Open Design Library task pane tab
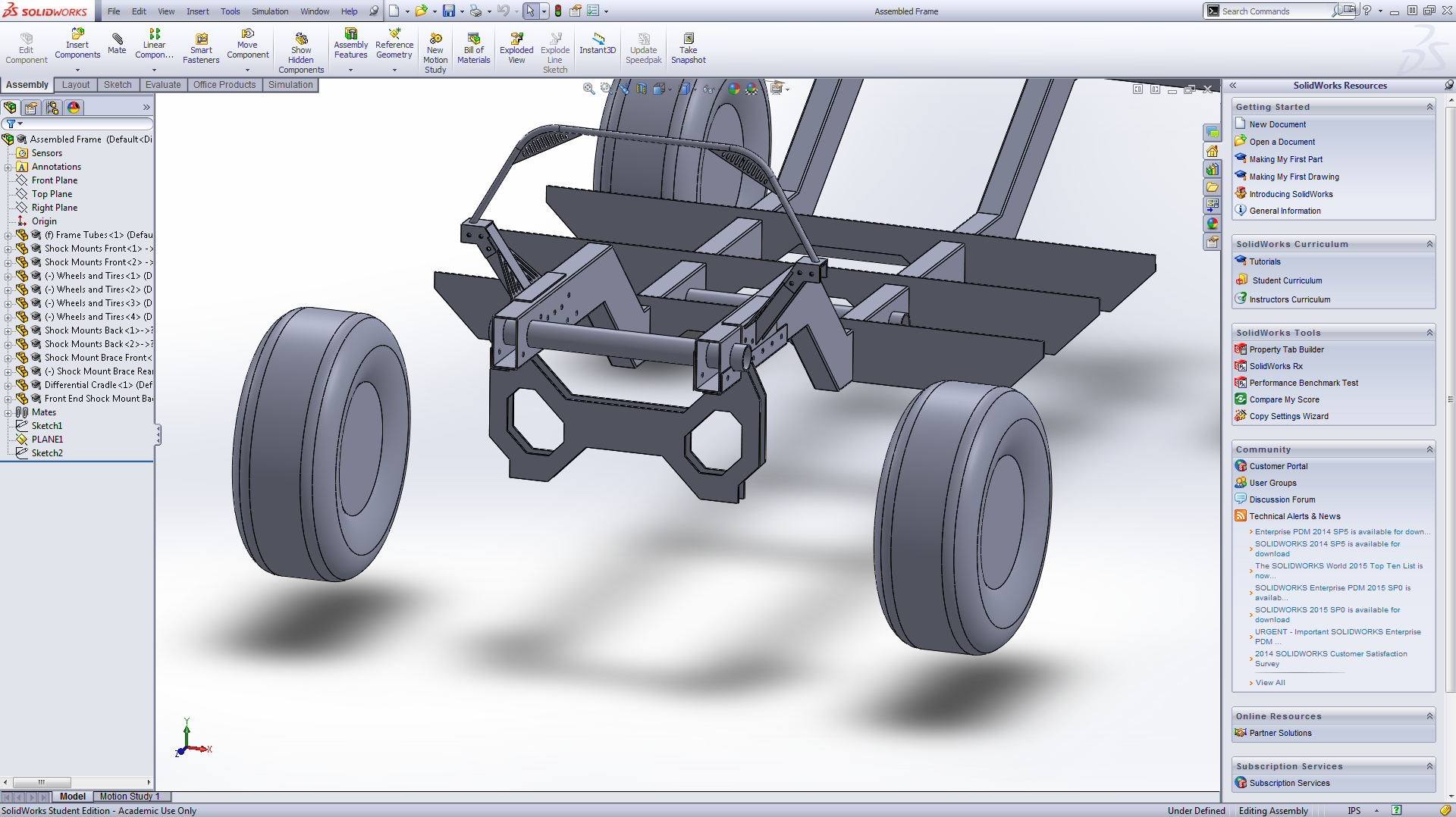This screenshot has width=1456, height=817. pyautogui.click(x=1213, y=169)
